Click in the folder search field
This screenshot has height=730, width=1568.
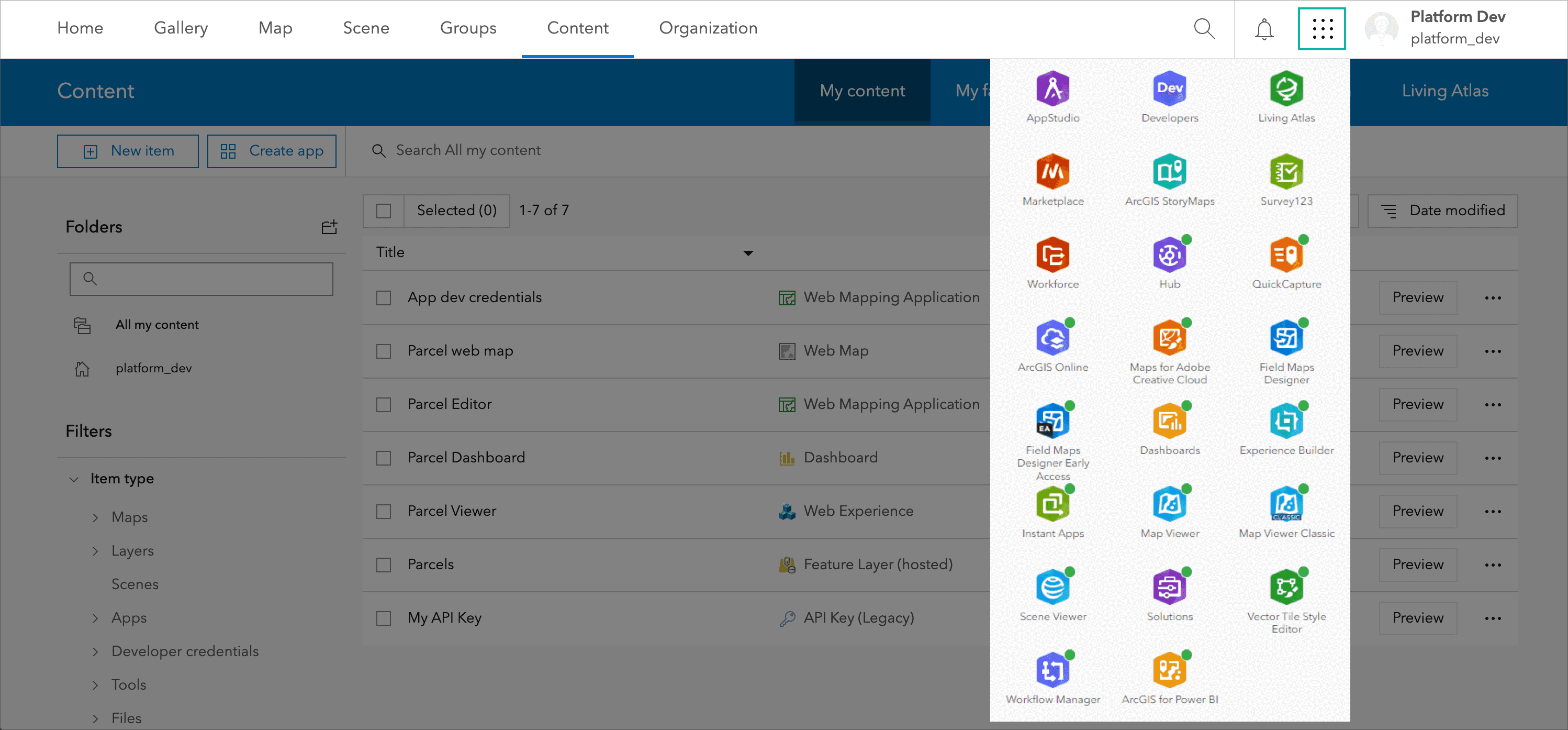pos(201,278)
